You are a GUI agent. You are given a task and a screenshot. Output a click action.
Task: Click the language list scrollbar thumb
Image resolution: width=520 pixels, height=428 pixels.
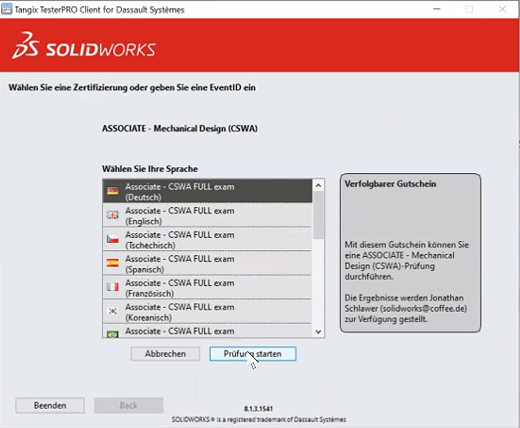pyautogui.click(x=318, y=215)
